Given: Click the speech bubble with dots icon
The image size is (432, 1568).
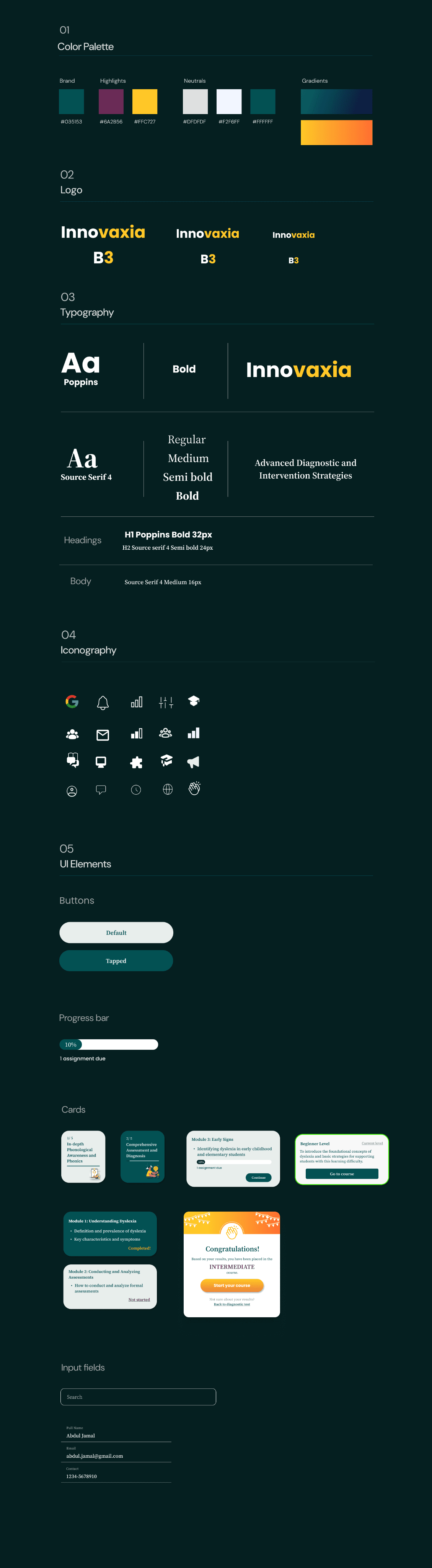Looking at the screenshot, I should pyautogui.click(x=101, y=789).
